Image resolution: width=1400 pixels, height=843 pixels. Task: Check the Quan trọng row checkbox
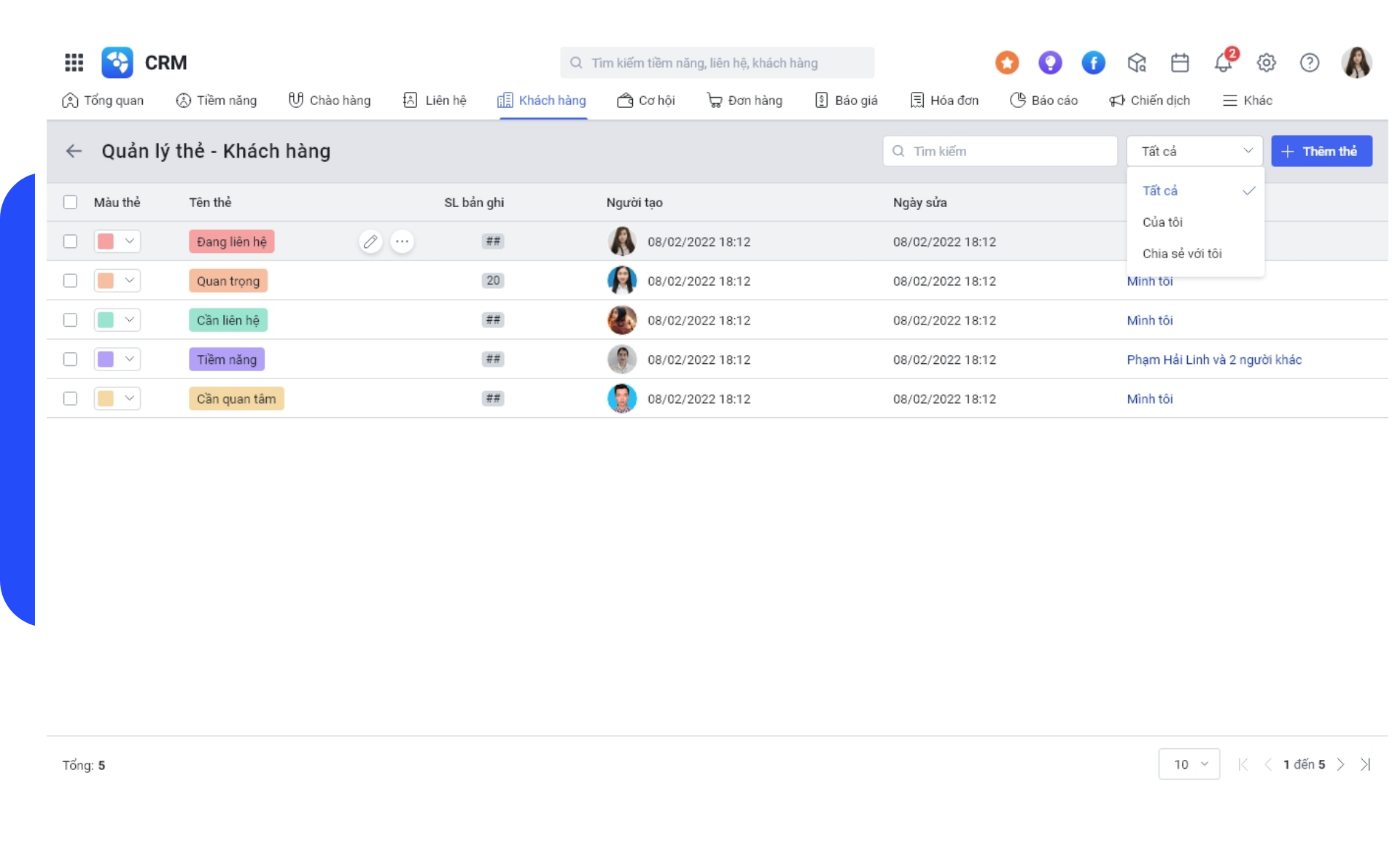[x=70, y=281]
